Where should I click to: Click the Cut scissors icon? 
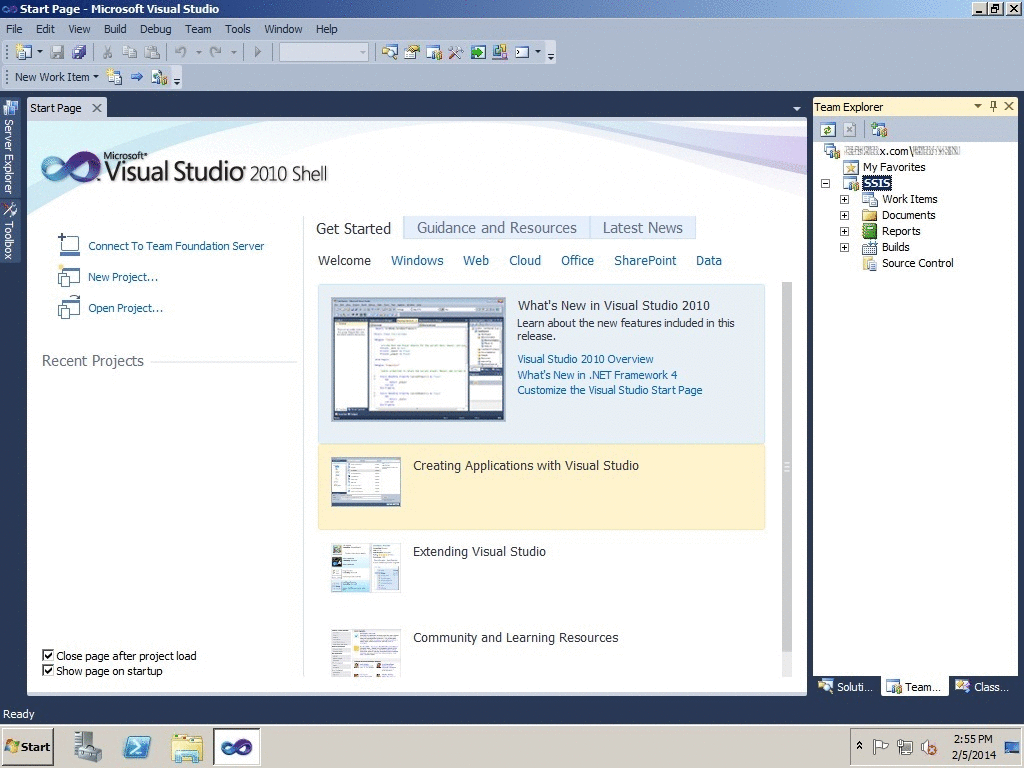point(108,52)
